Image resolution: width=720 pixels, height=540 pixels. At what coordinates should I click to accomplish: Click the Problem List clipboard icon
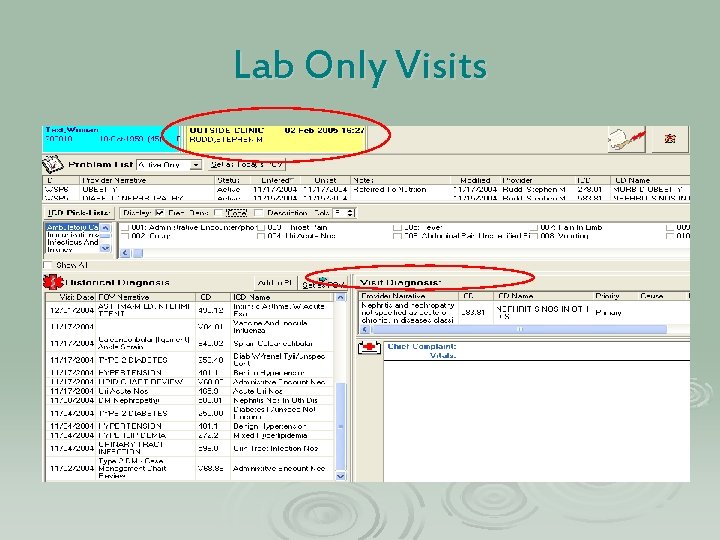[x=53, y=164]
